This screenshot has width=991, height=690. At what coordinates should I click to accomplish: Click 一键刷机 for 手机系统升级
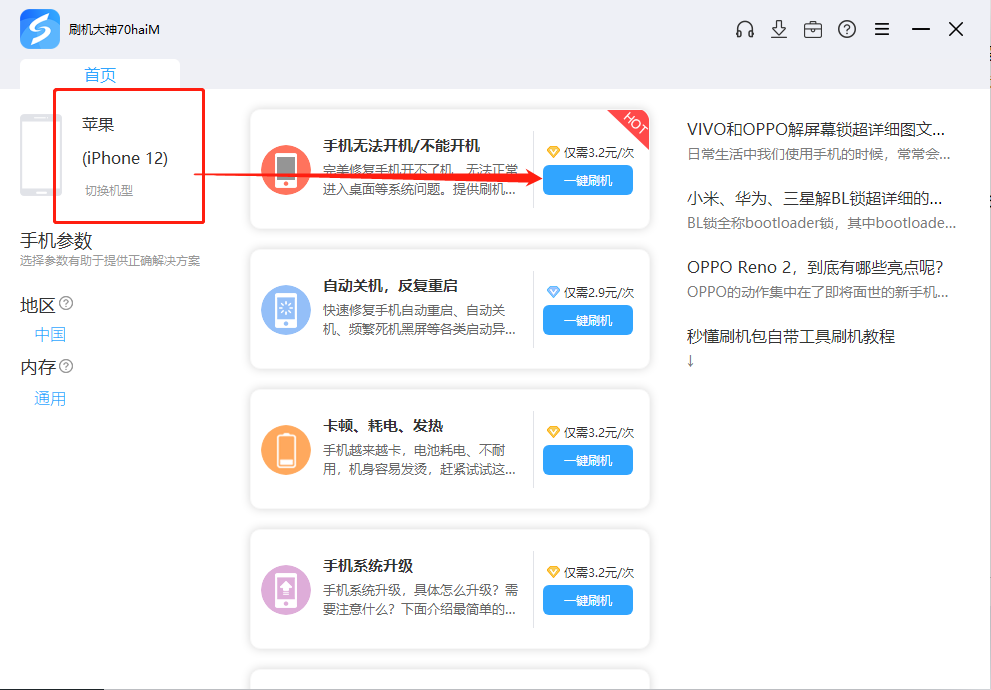point(588,600)
